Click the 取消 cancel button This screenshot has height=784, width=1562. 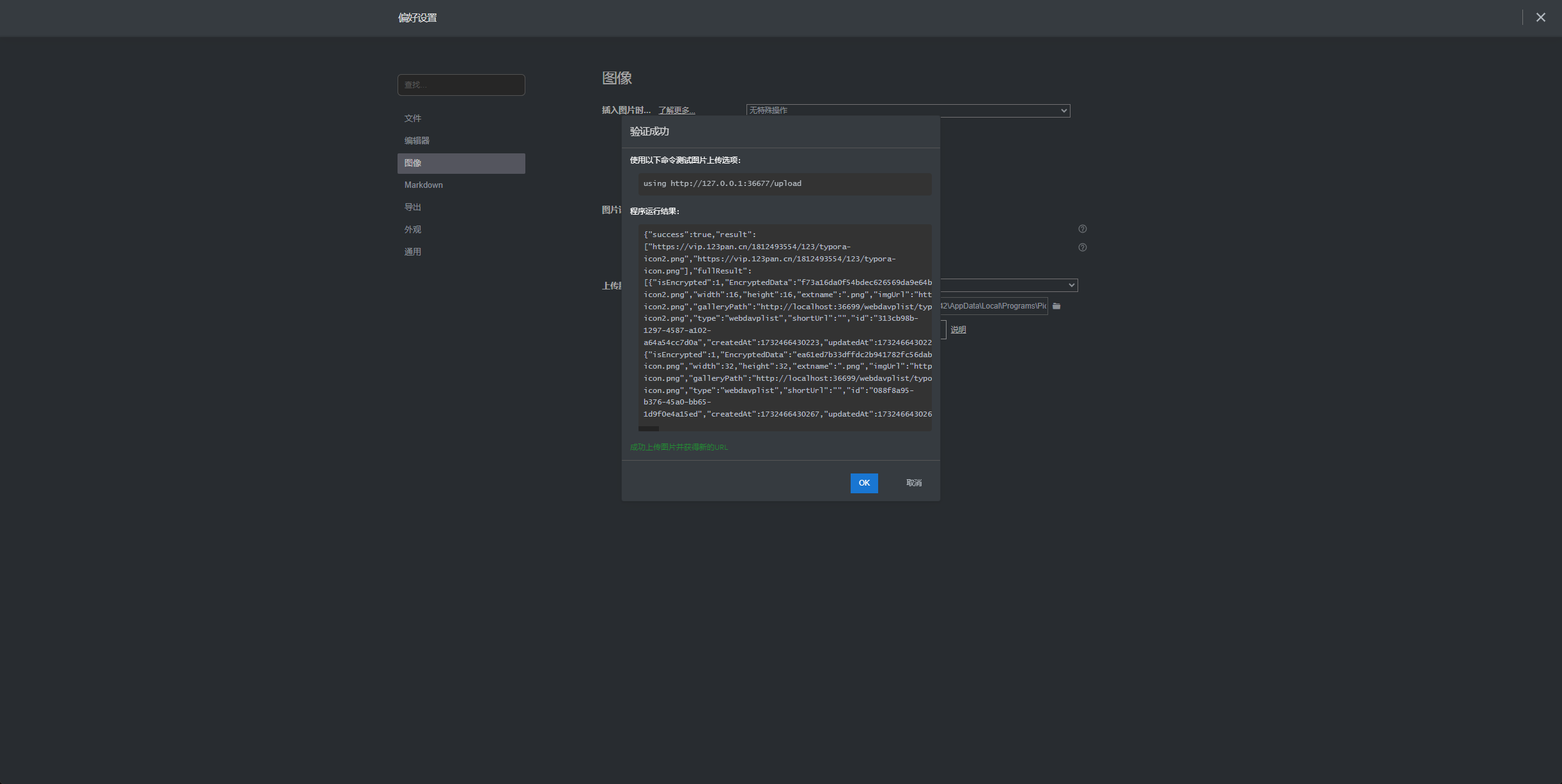[x=914, y=483]
